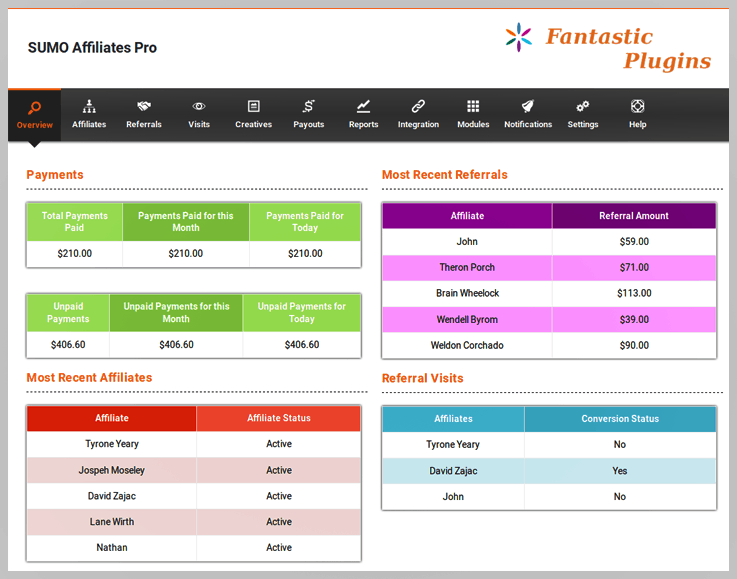Click the Creatives document icon
The image size is (737, 579).
(x=254, y=106)
